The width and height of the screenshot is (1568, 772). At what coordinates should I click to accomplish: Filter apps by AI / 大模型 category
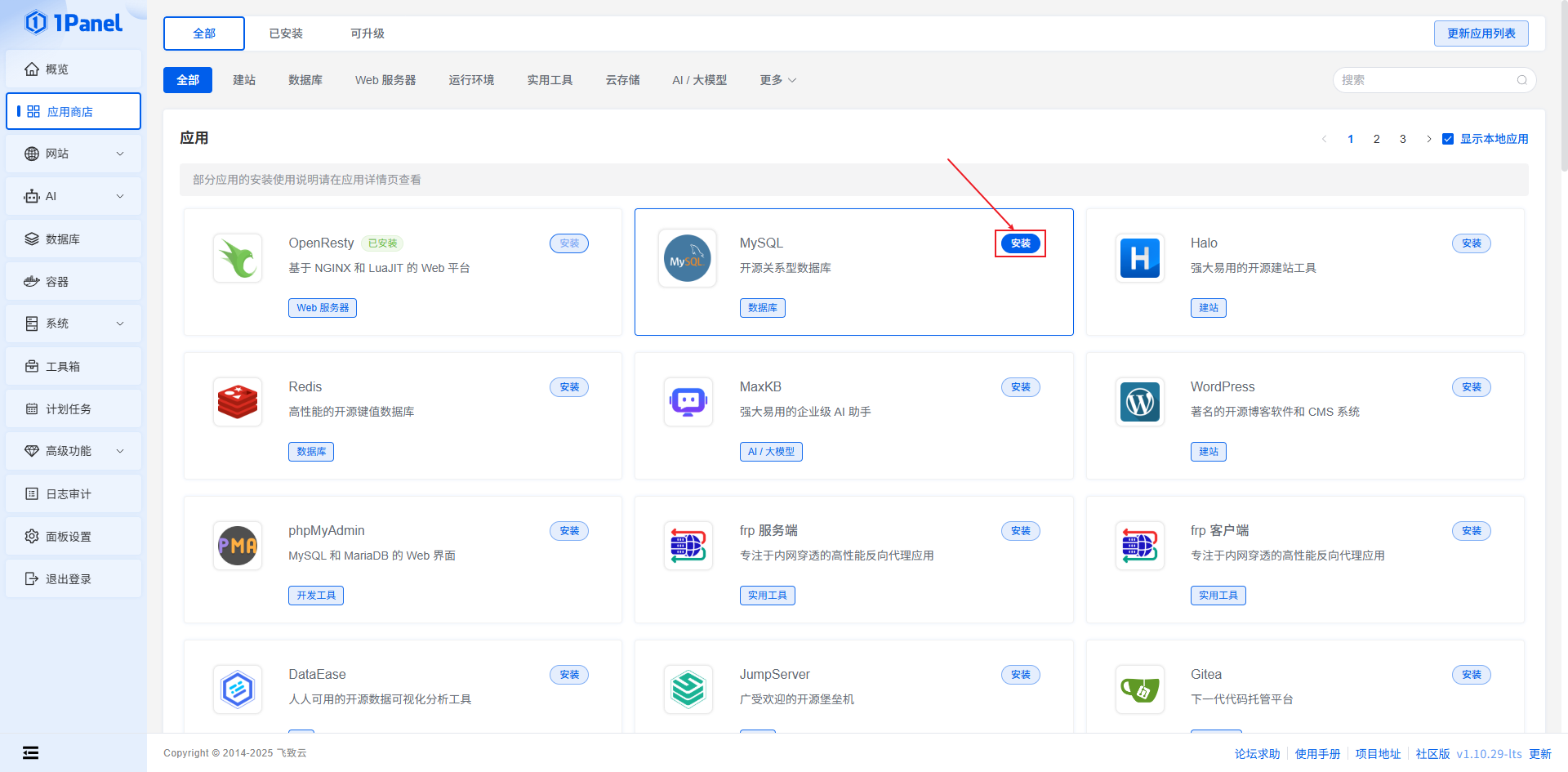click(x=700, y=80)
